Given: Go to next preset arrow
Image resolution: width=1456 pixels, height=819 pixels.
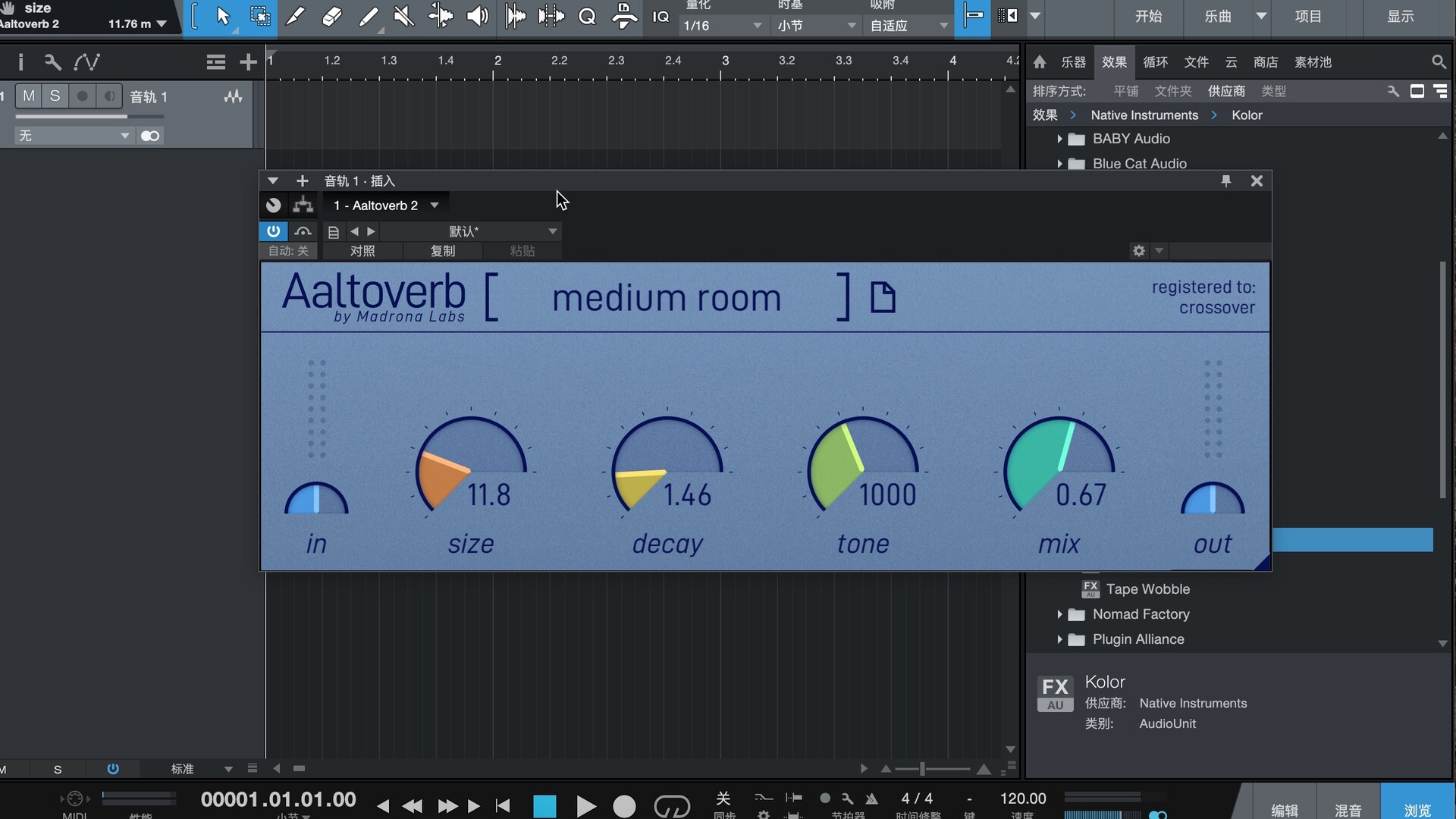Looking at the screenshot, I should coord(371,231).
